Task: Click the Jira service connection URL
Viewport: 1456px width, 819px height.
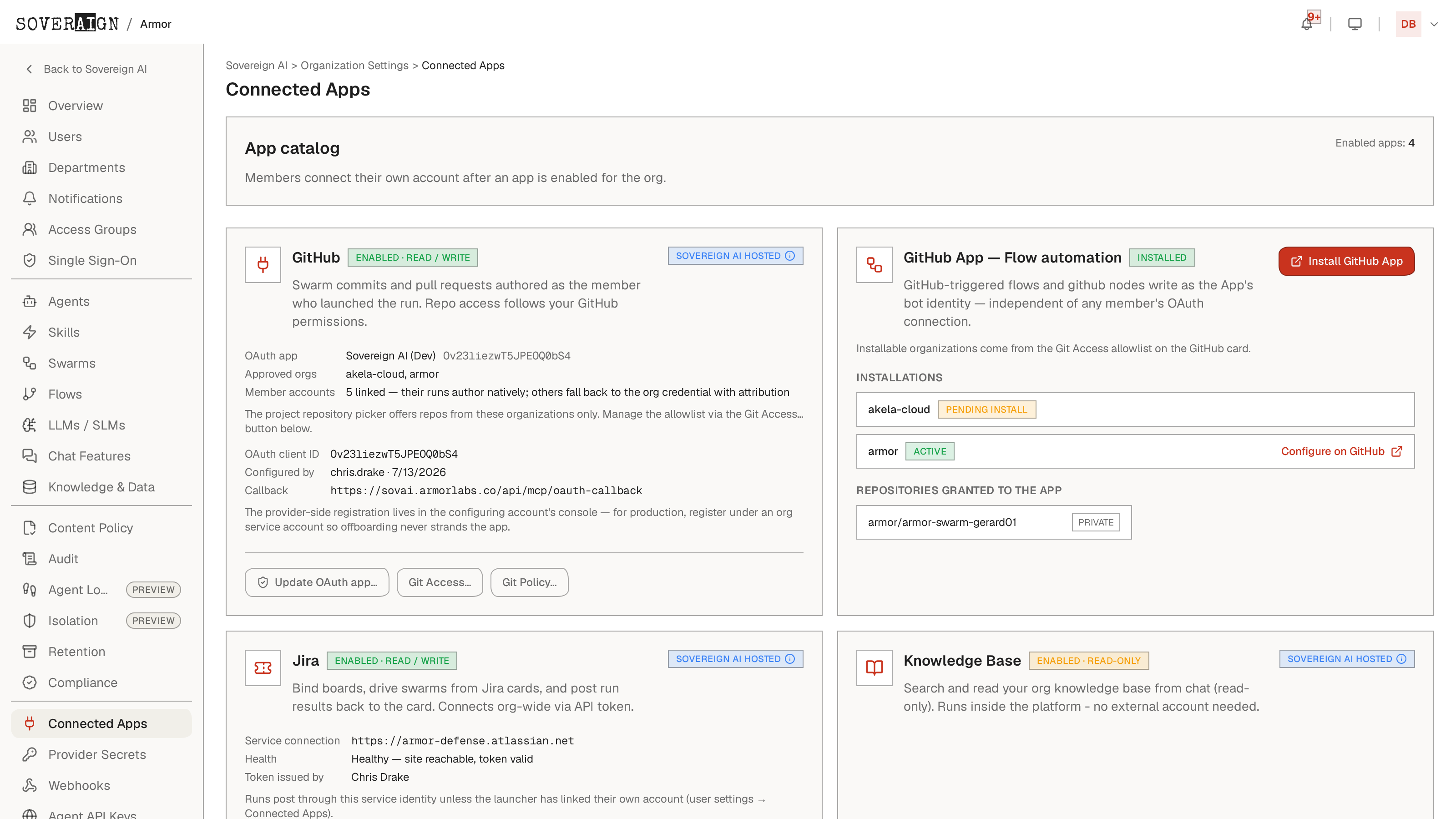Action: click(462, 741)
